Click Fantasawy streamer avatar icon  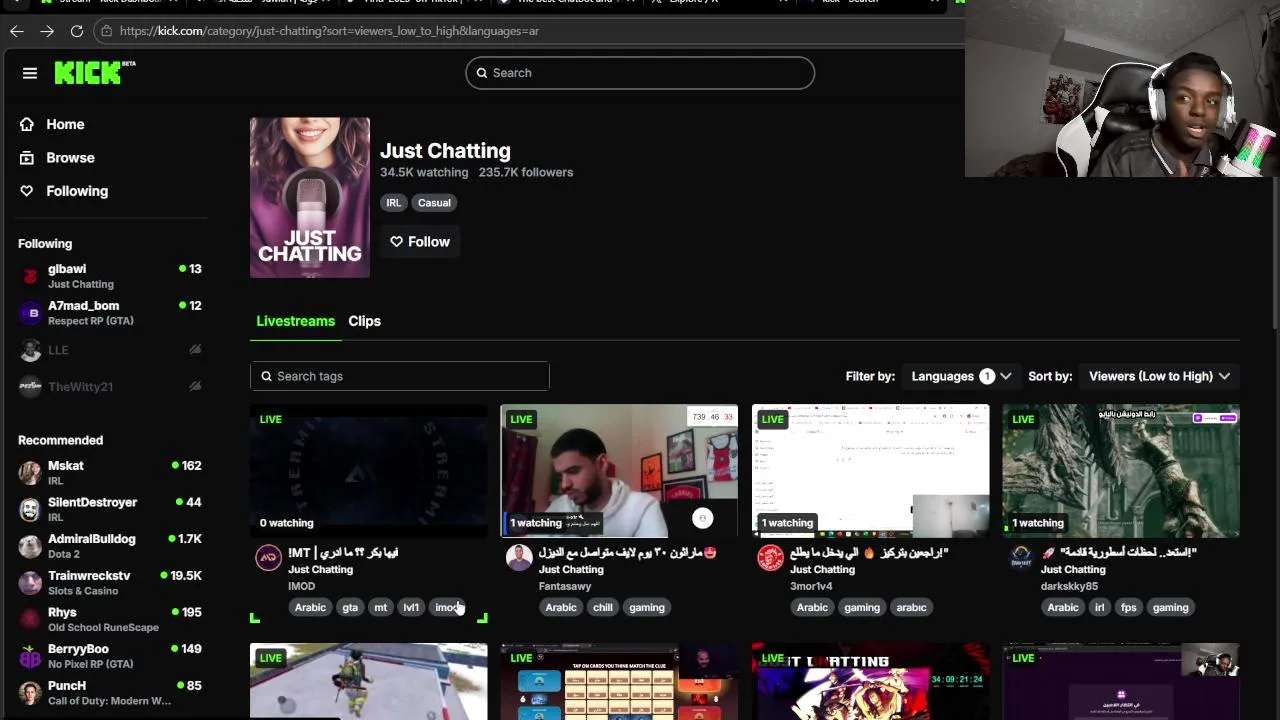[x=518, y=558]
